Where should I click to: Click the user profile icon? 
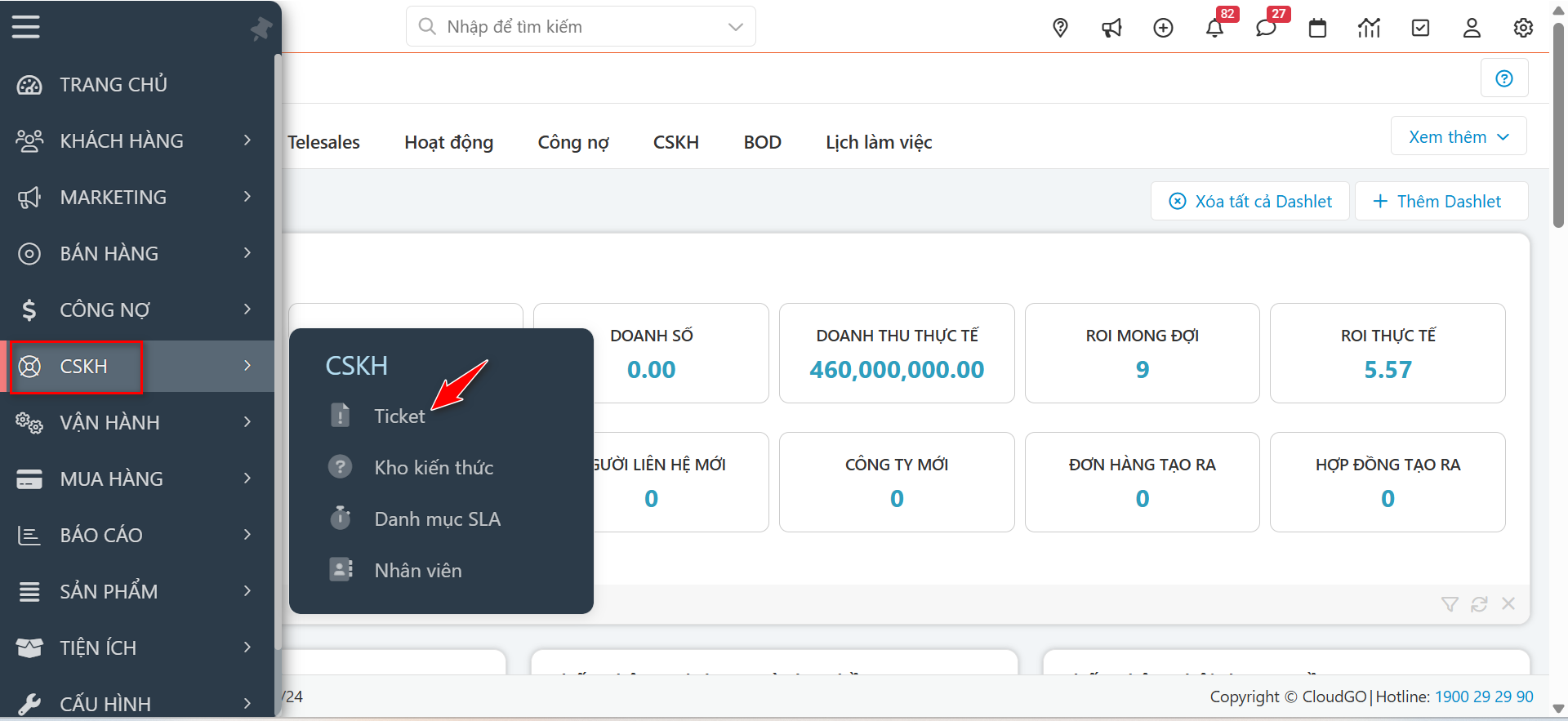point(1472,28)
